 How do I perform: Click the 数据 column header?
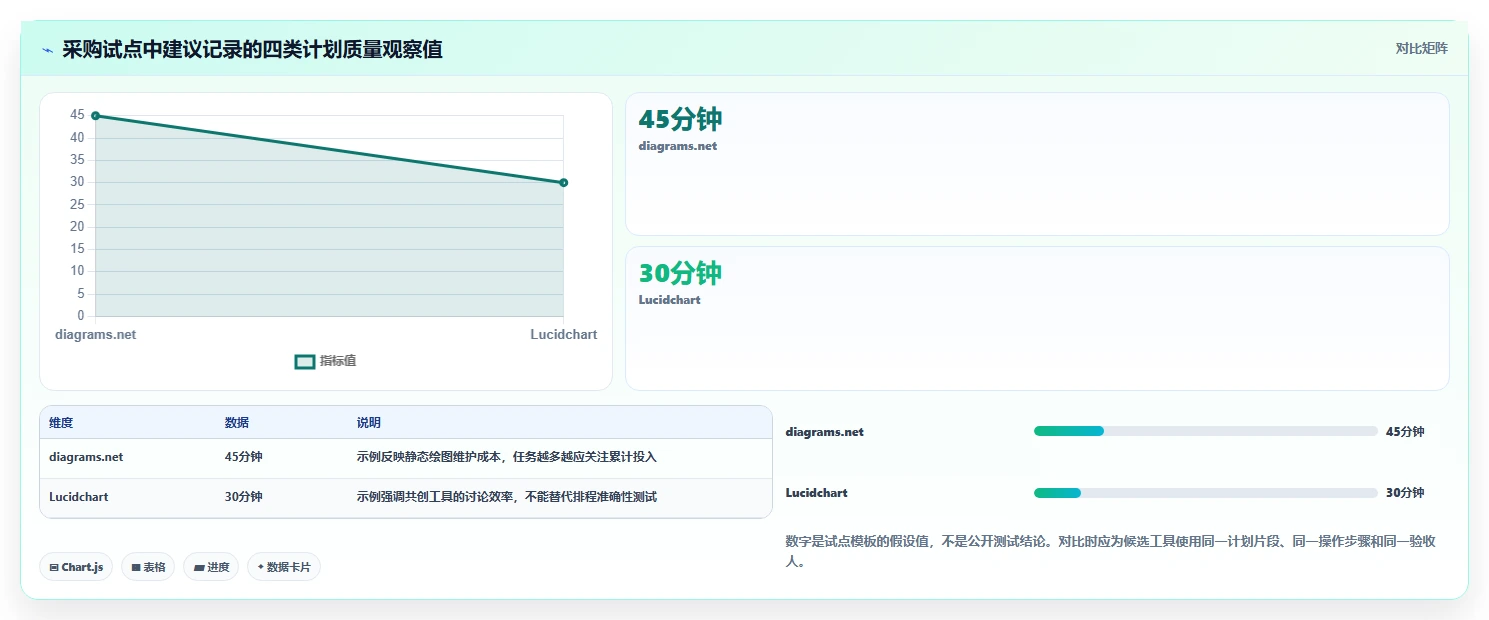click(x=237, y=423)
